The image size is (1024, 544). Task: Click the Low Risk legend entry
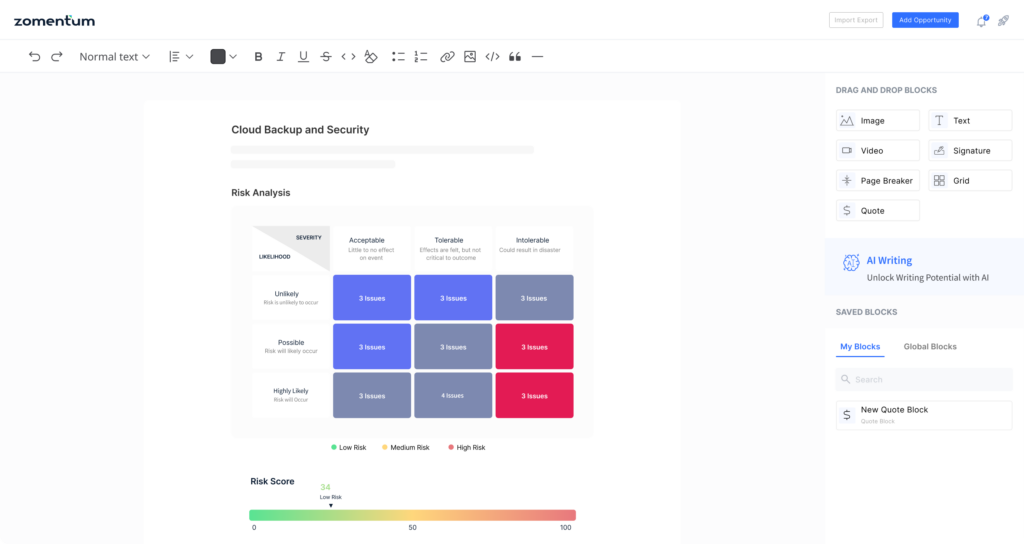(349, 448)
